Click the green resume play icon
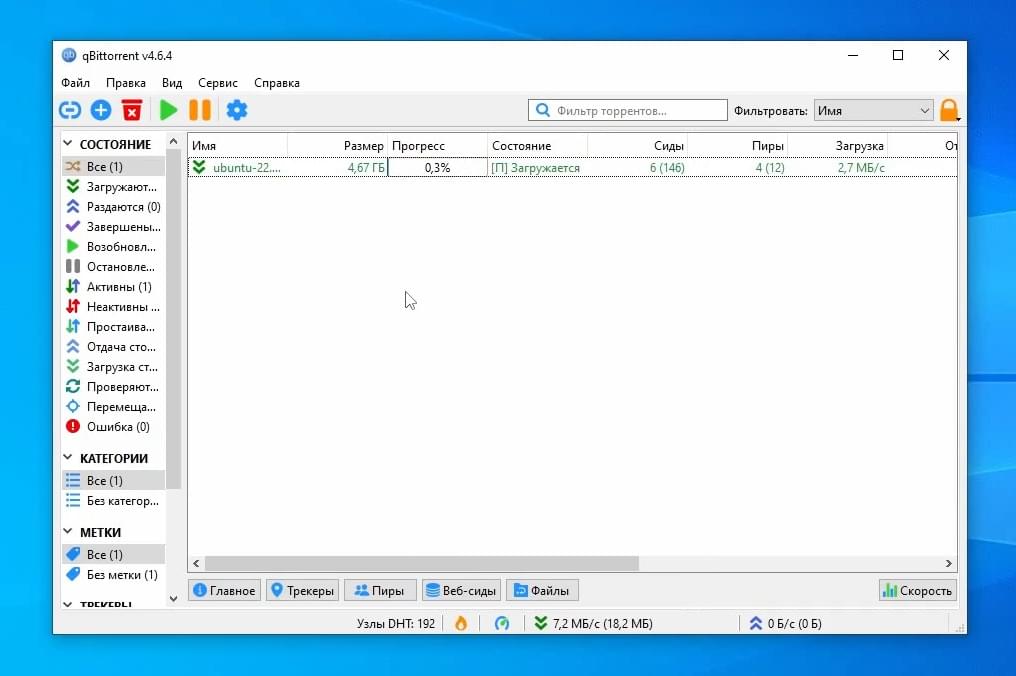Screen dimensions: 1016x676 click(168, 110)
